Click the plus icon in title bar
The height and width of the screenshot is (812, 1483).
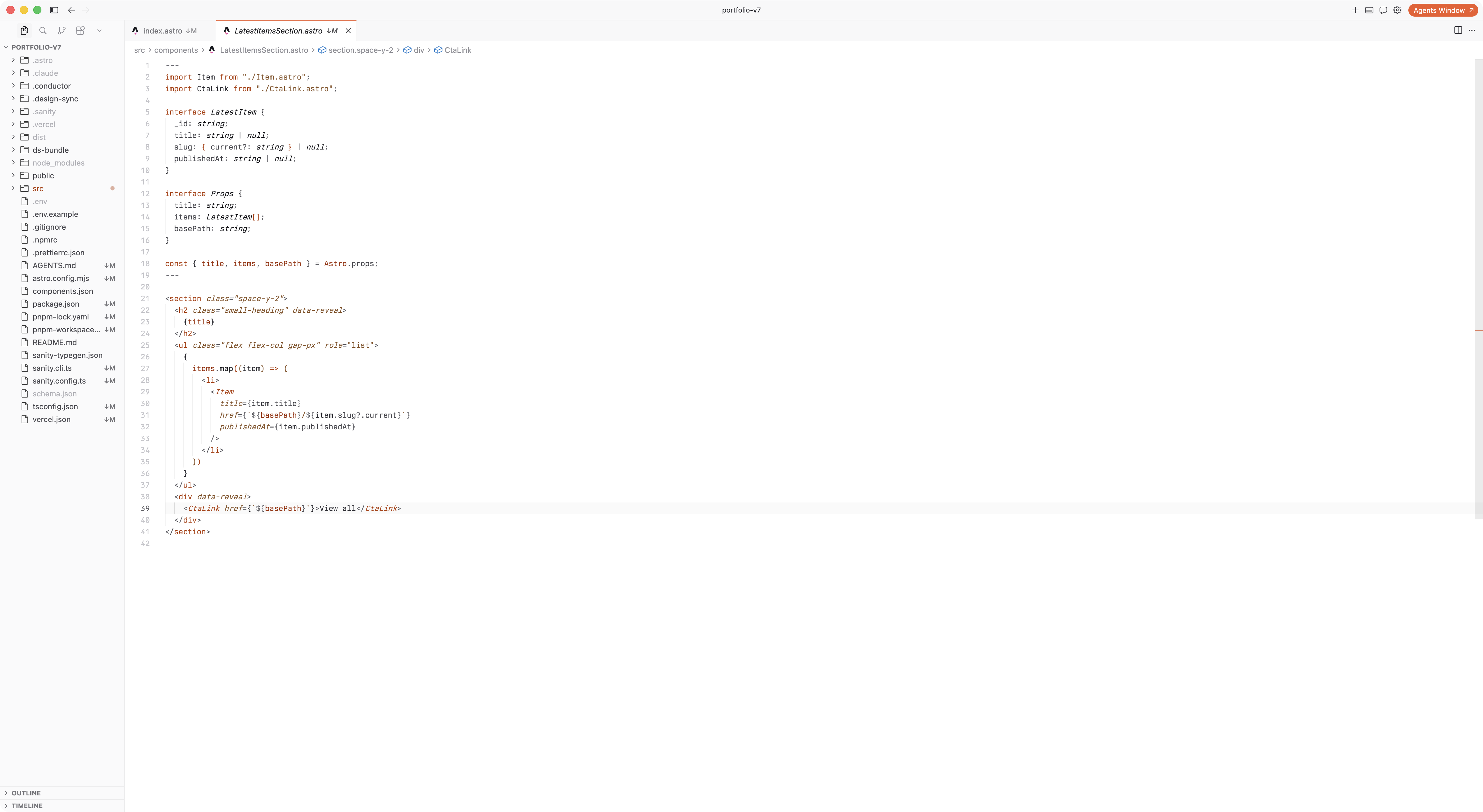coord(1355,10)
